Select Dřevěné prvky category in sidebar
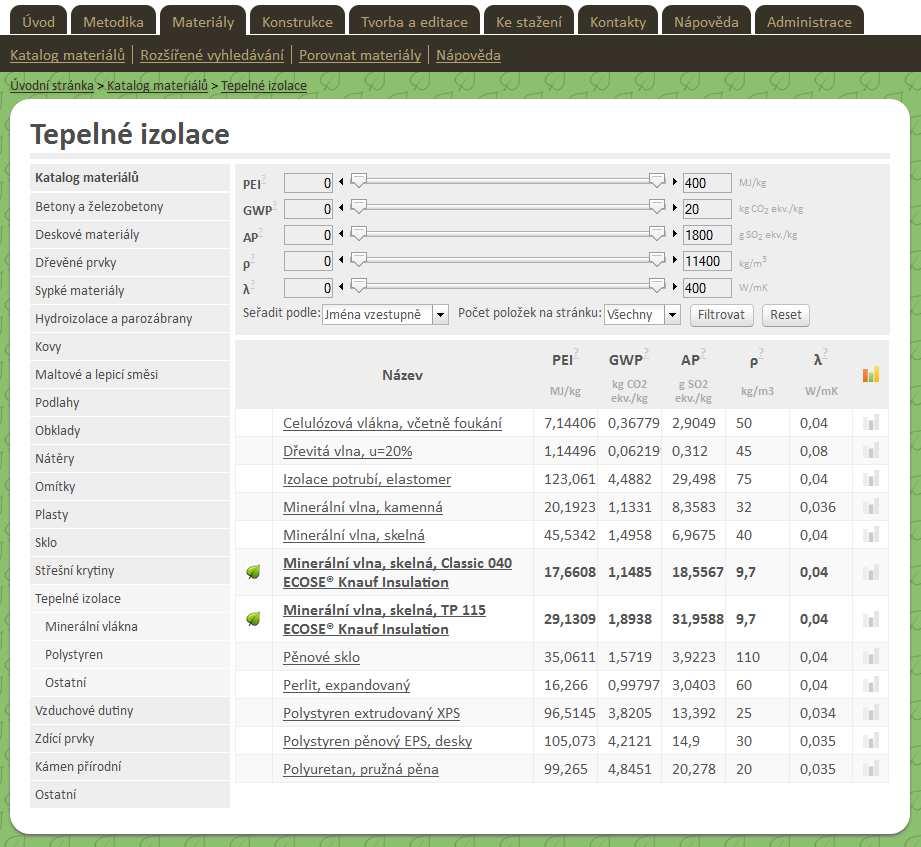Viewport: 921px width, 847px height. point(130,263)
